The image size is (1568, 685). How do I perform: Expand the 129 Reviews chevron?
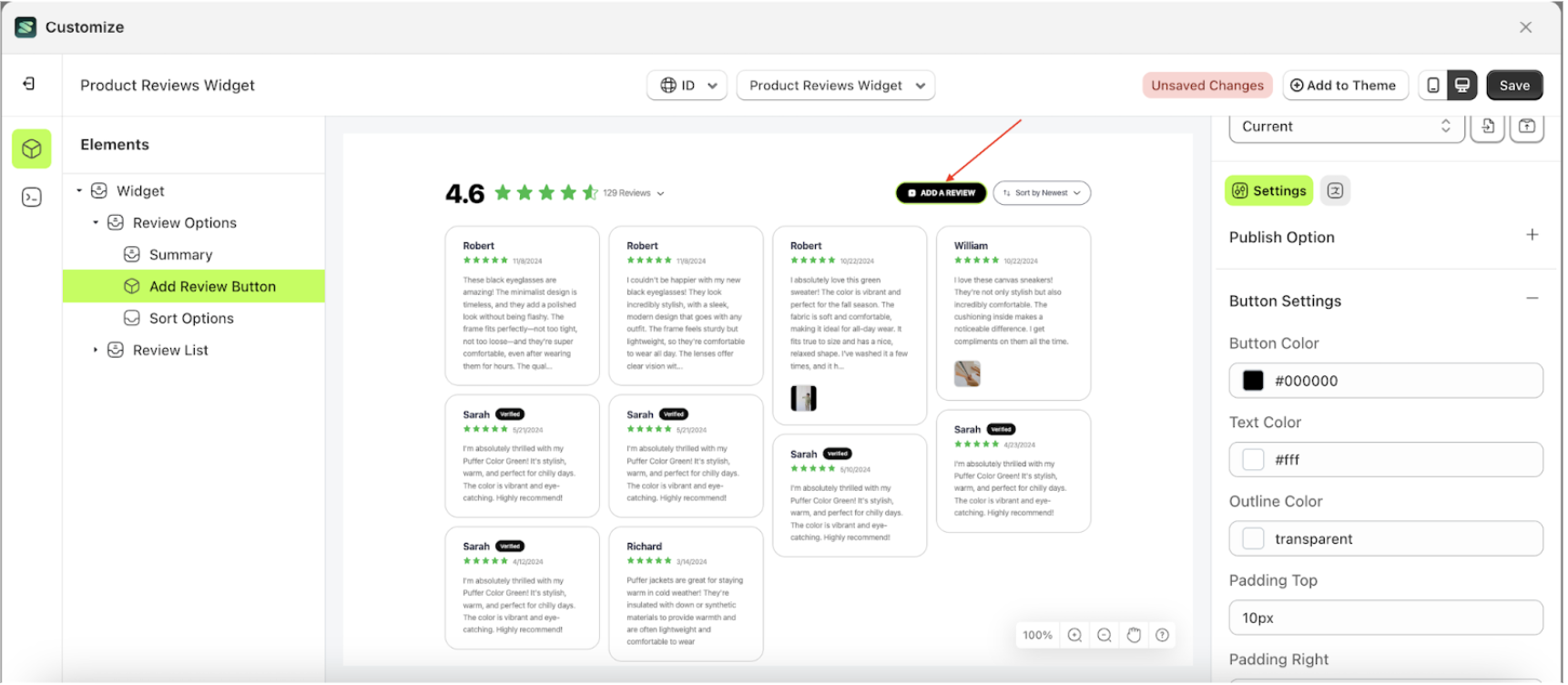661,193
